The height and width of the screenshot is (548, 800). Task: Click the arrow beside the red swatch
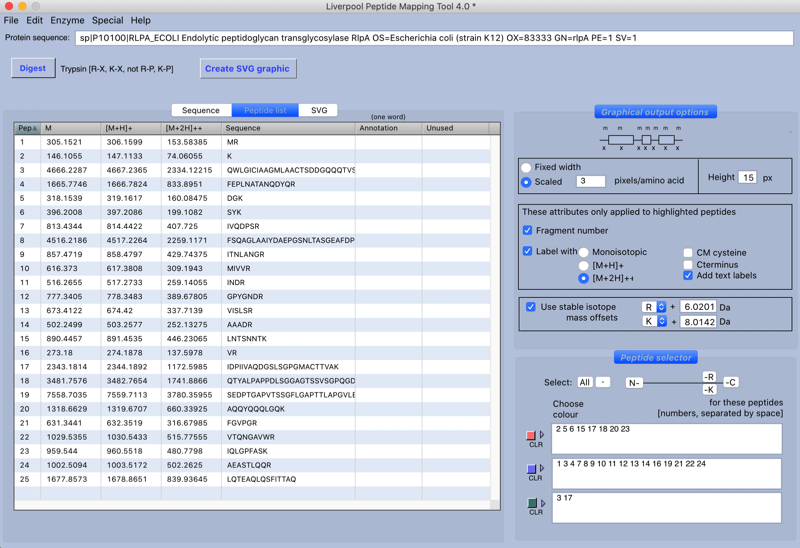coord(542,436)
